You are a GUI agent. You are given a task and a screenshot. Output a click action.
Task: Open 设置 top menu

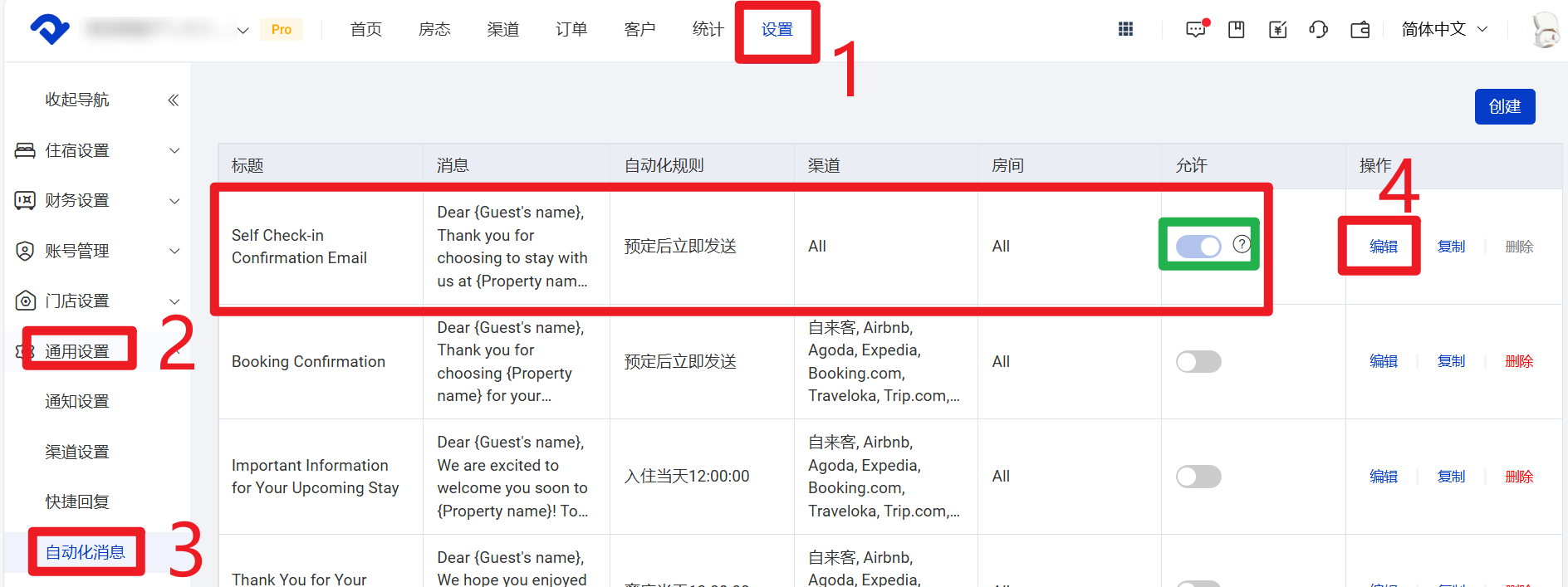click(x=777, y=29)
